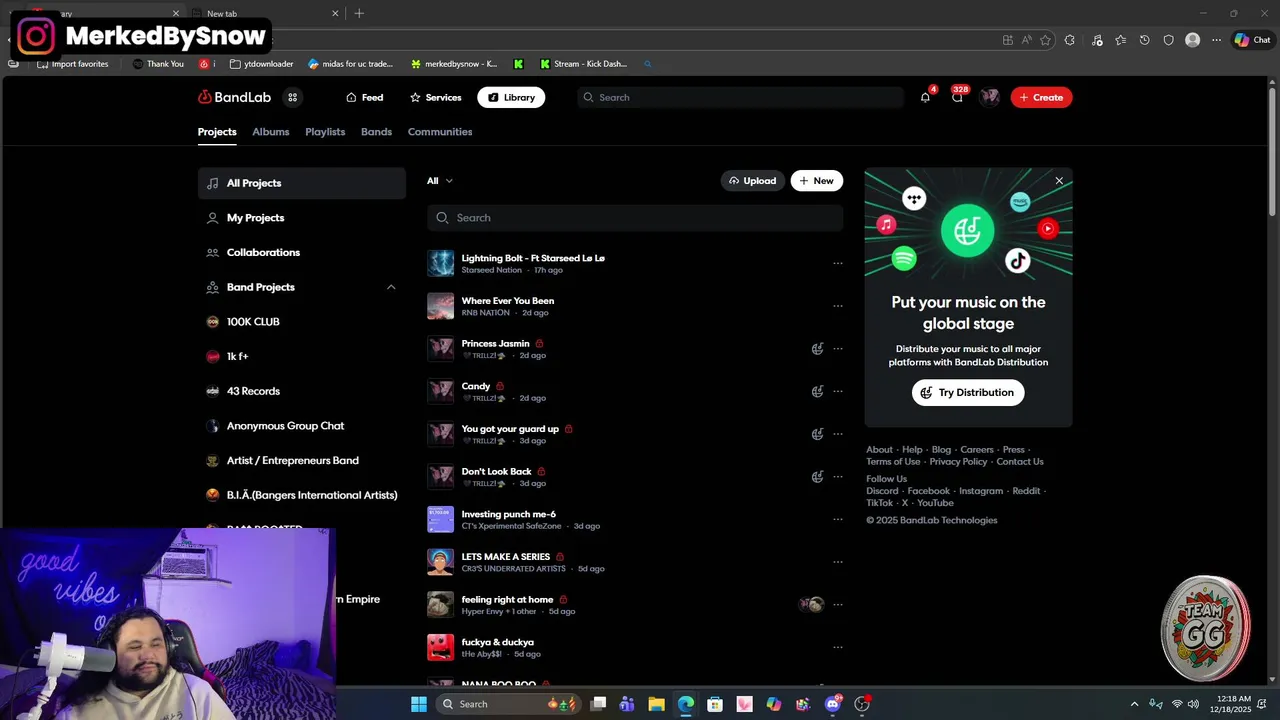
Task: Click TikTok icon in promo card
Action: 1018,261
